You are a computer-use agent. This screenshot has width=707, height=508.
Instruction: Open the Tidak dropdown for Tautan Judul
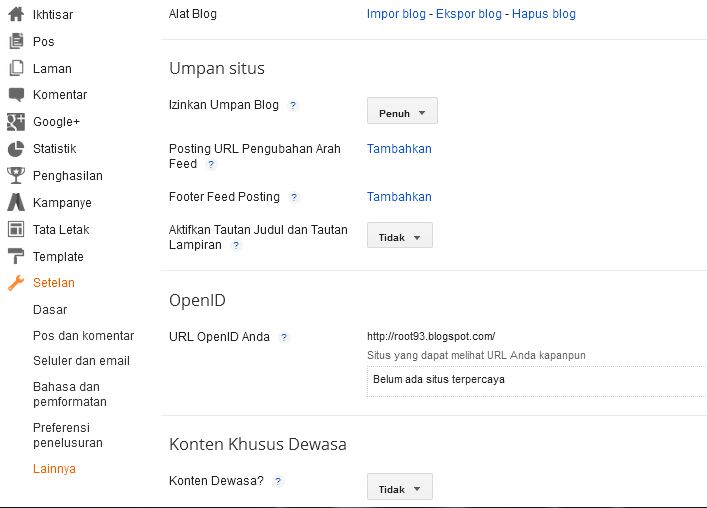tap(400, 238)
